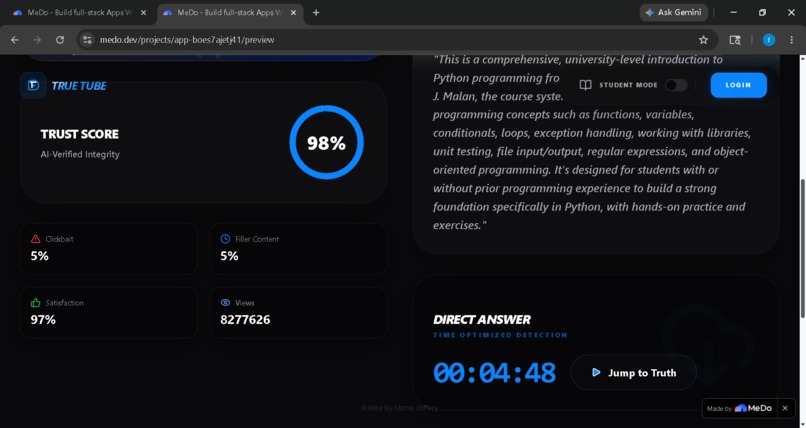
Task: Click the Login button
Action: click(739, 85)
